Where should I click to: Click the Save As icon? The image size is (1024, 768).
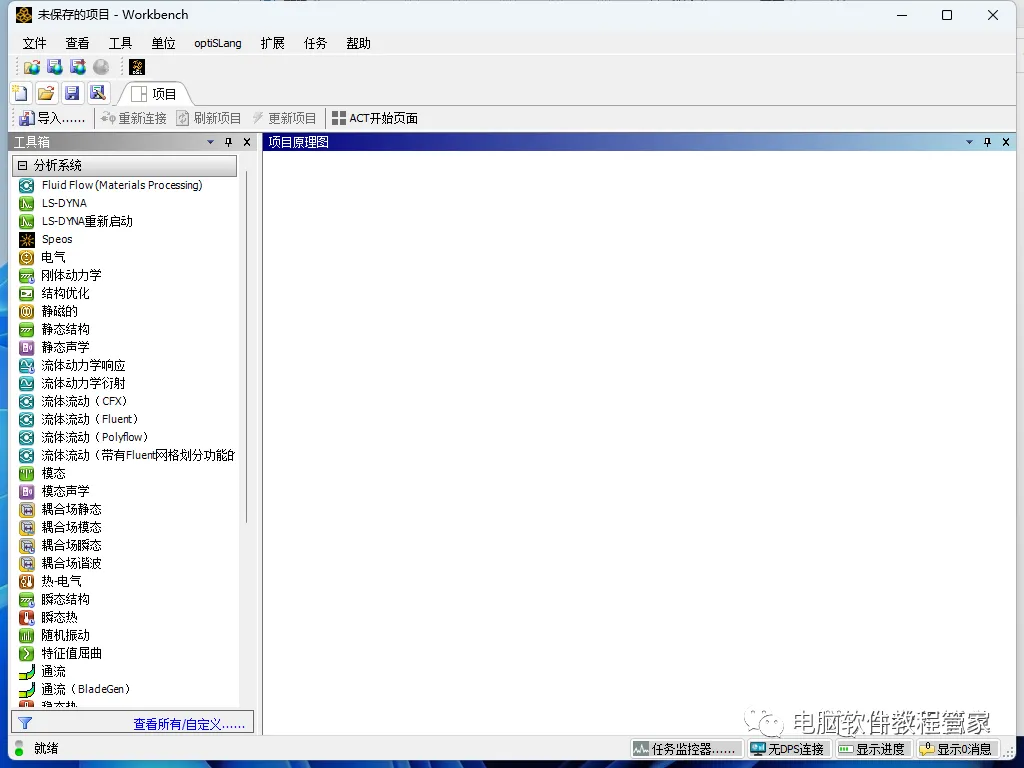[98, 93]
